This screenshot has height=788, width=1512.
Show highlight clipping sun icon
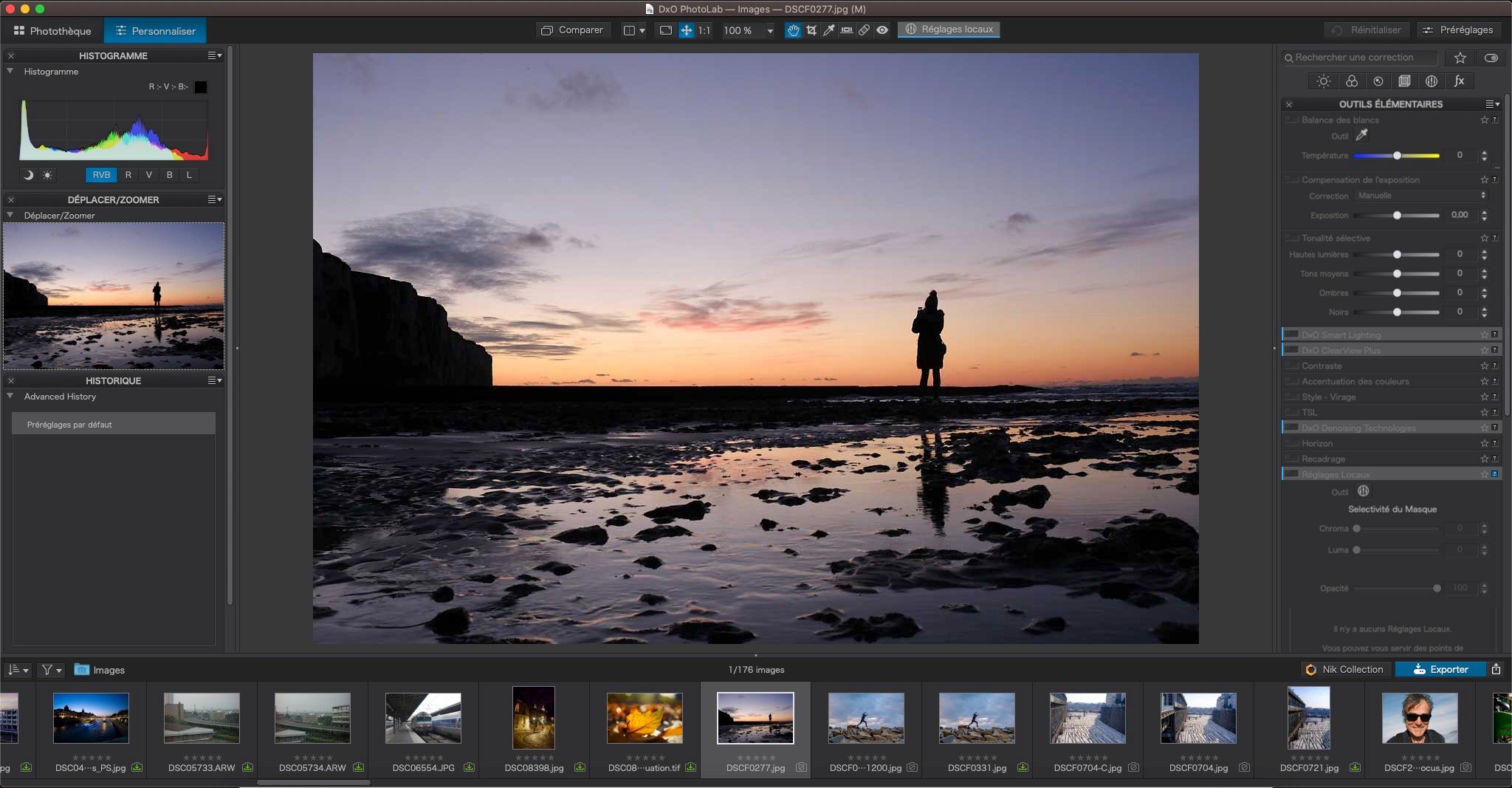[47, 175]
